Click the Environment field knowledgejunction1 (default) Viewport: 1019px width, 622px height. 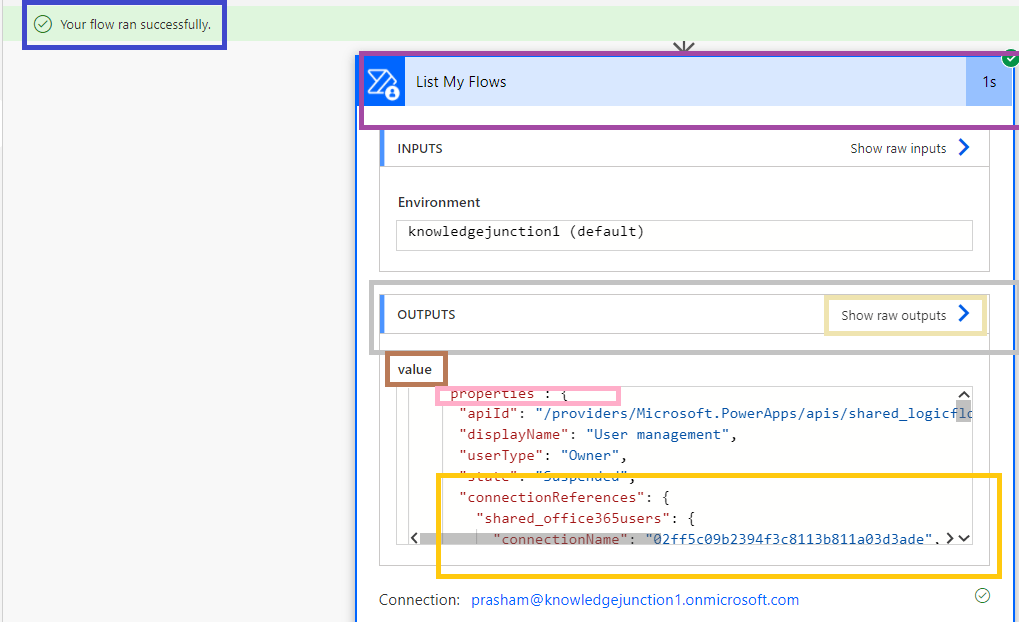[684, 235]
